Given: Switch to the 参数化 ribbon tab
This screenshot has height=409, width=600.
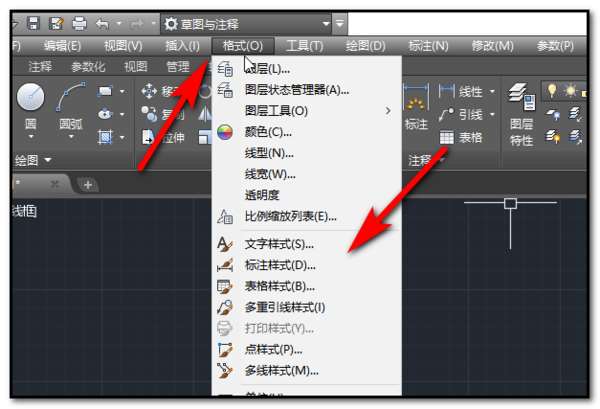Looking at the screenshot, I should click(88, 67).
